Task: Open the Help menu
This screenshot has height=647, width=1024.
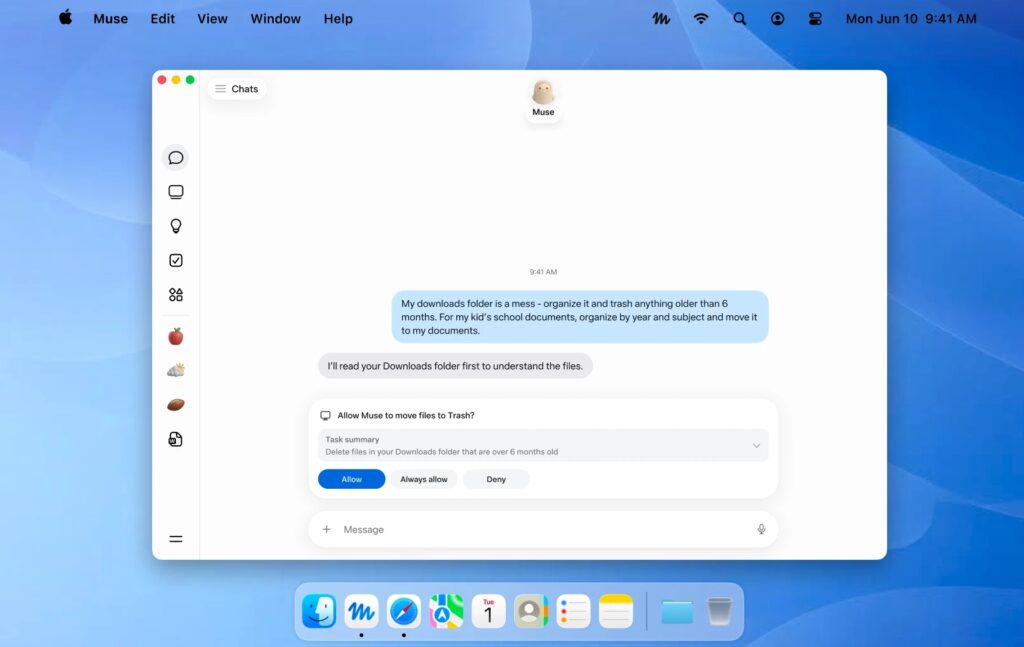Action: pyautogui.click(x=338, y=19)
